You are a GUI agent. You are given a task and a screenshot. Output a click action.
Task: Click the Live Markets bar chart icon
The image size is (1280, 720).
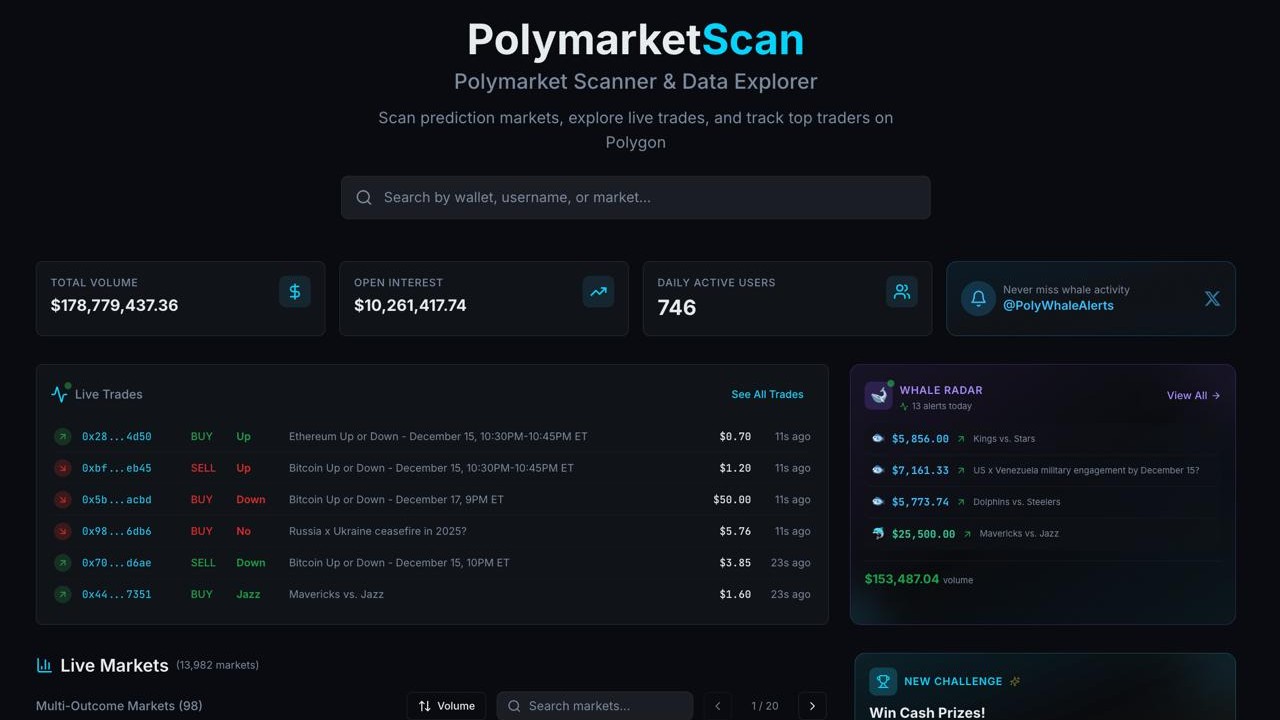point(44,665)
